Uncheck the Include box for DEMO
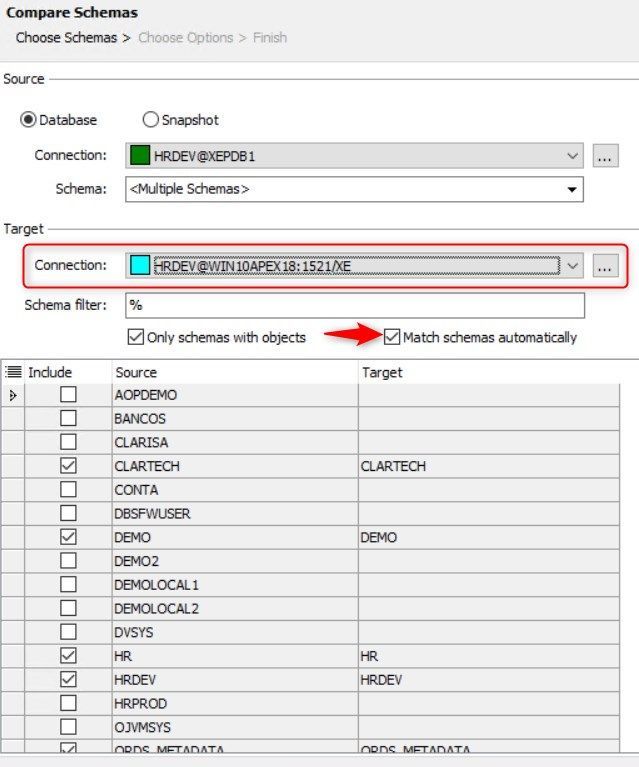The width and height of the screenshot is (639, 767). coord(68,537)
